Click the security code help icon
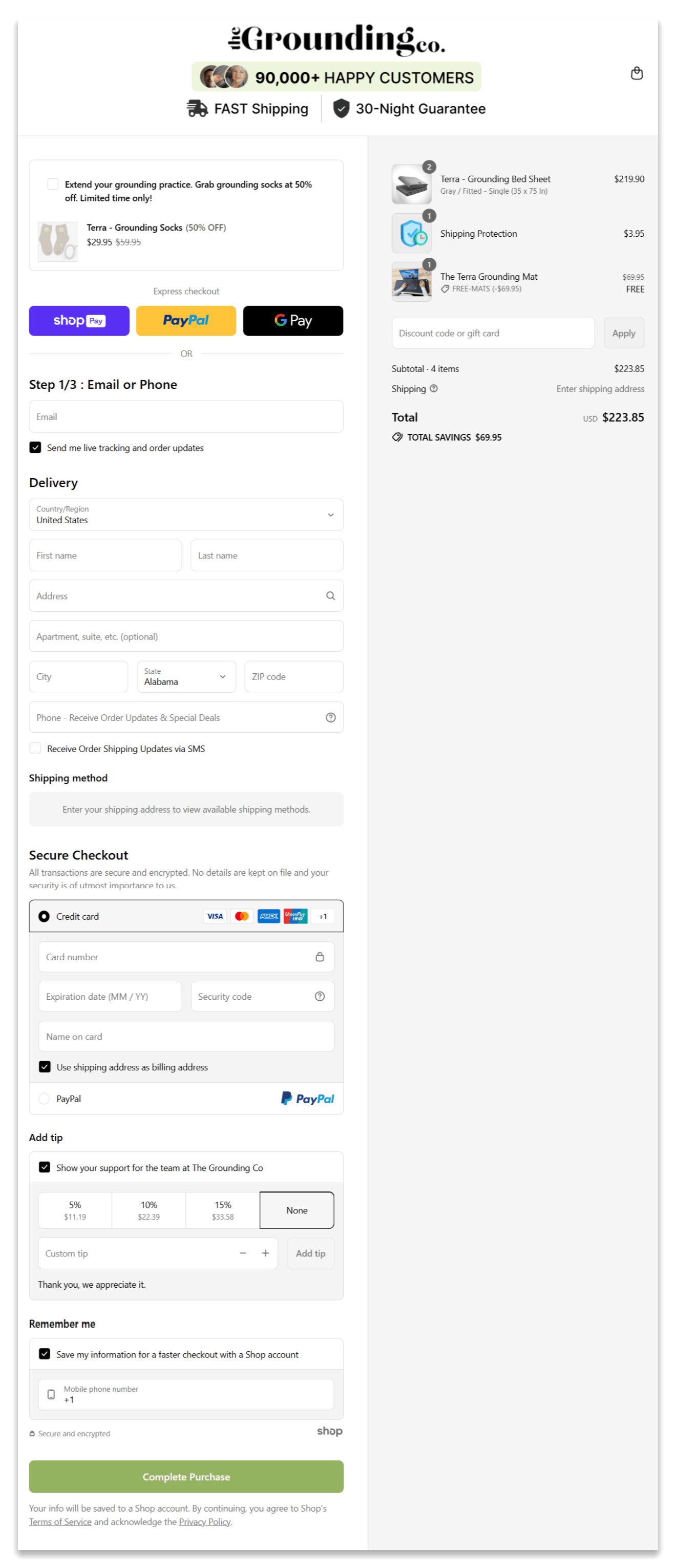The image size is (676, 1568). tap(320, 997)
